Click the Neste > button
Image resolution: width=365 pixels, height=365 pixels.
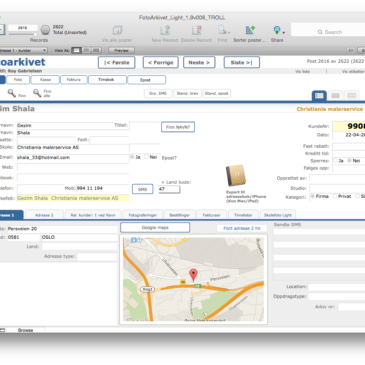[199, 62]
